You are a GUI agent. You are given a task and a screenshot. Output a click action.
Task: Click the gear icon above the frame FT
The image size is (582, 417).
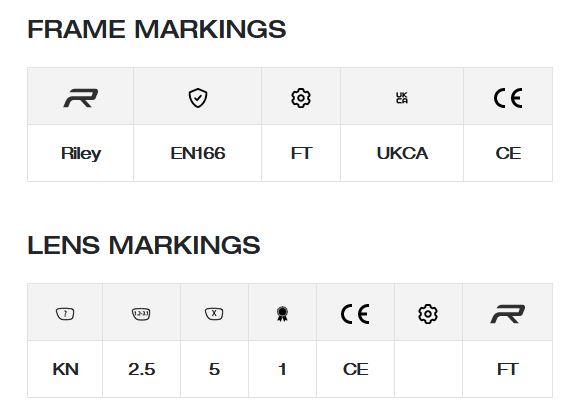[301, 98]
